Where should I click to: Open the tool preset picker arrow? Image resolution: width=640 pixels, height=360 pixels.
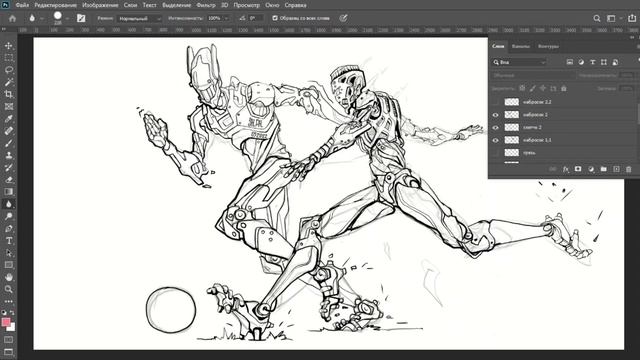click(x=42, y=18)
